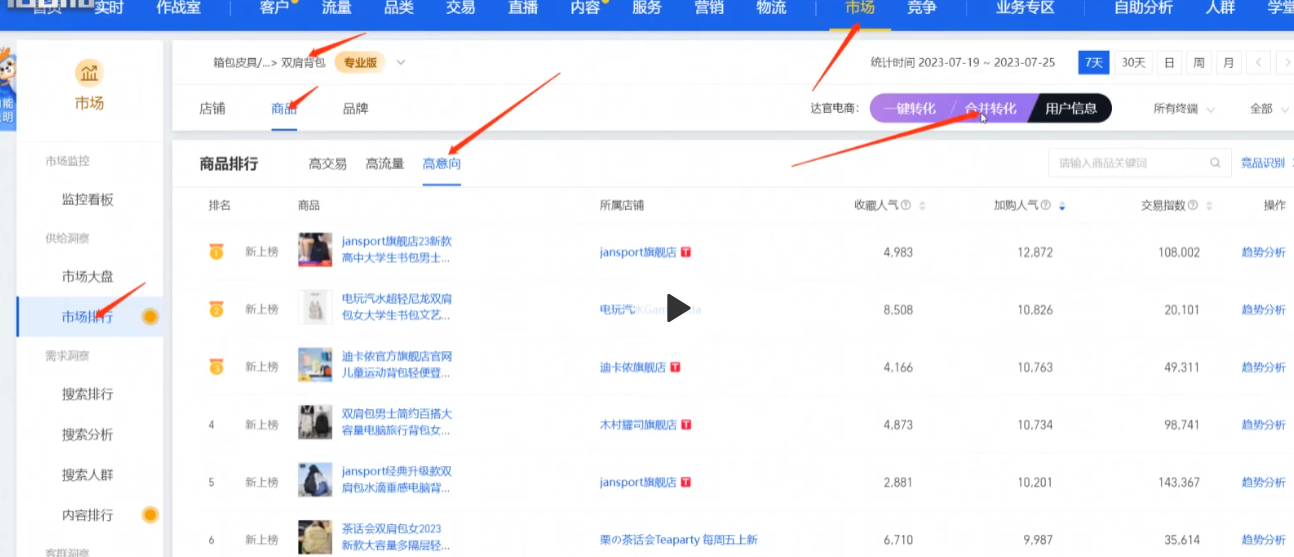Click the help icon beside 交易指数
Screen dimensions: 1294x557
click(1193, 205)
